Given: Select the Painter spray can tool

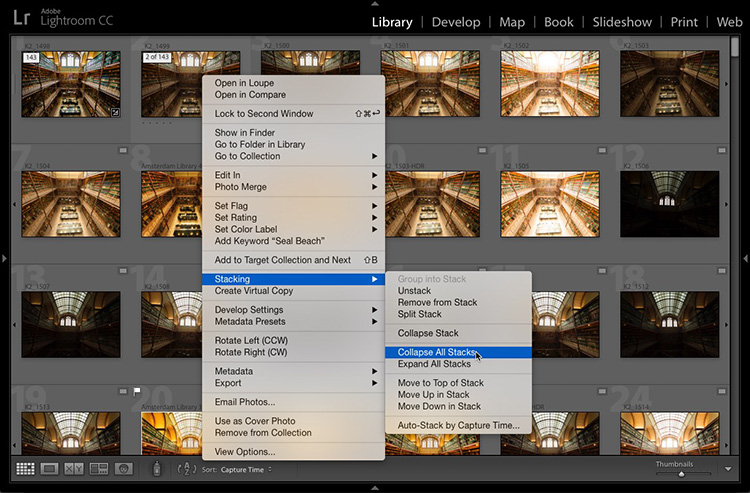Looking at the screenshot, I should 156,469.
